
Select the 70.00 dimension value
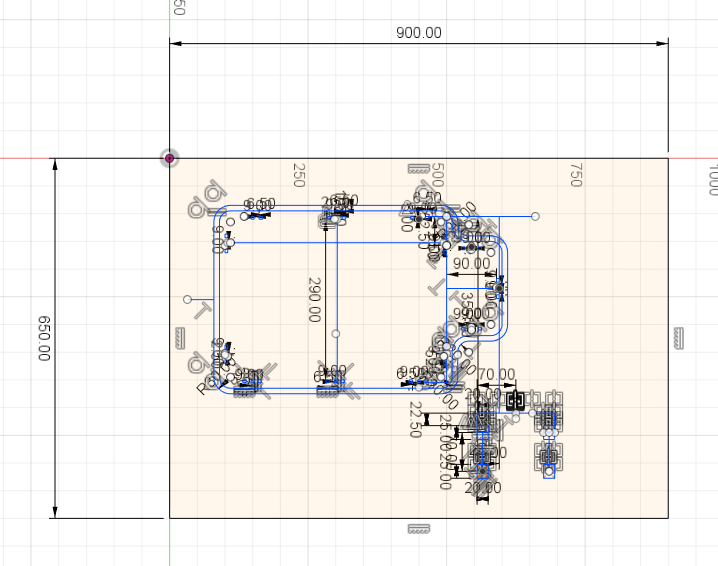click(496, 375)
